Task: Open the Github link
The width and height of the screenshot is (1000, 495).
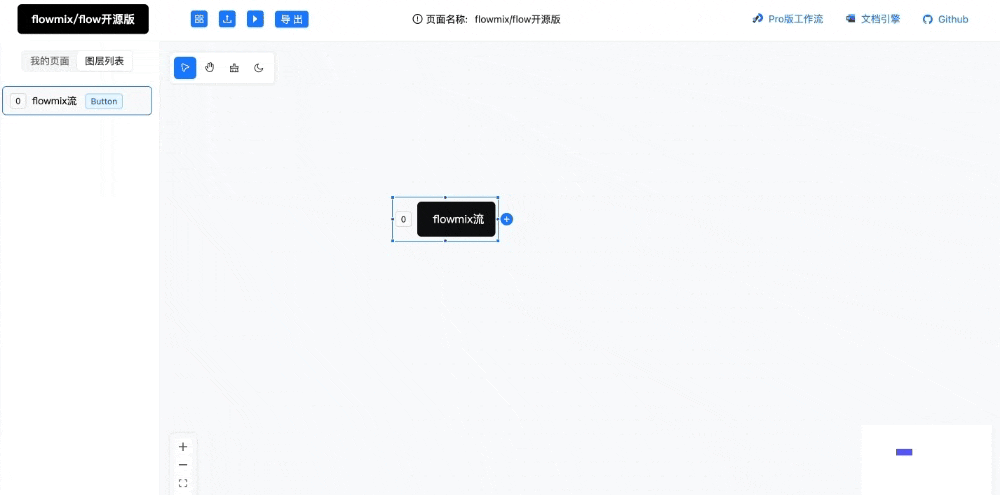Action: click(946, 19)
